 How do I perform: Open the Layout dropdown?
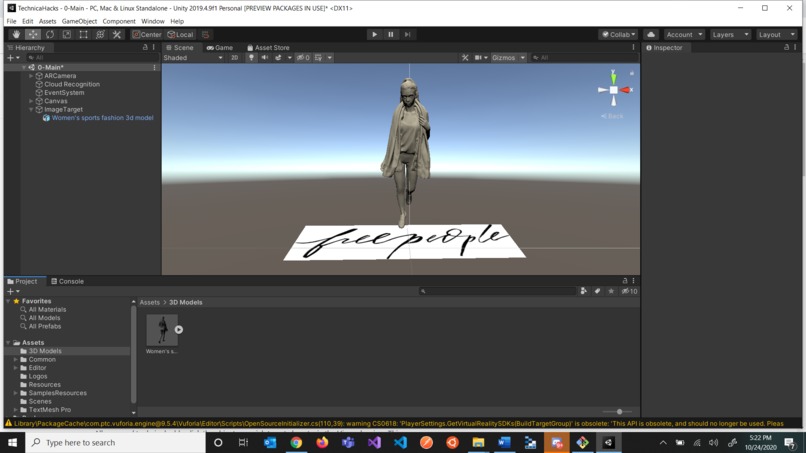coord(776,34)
